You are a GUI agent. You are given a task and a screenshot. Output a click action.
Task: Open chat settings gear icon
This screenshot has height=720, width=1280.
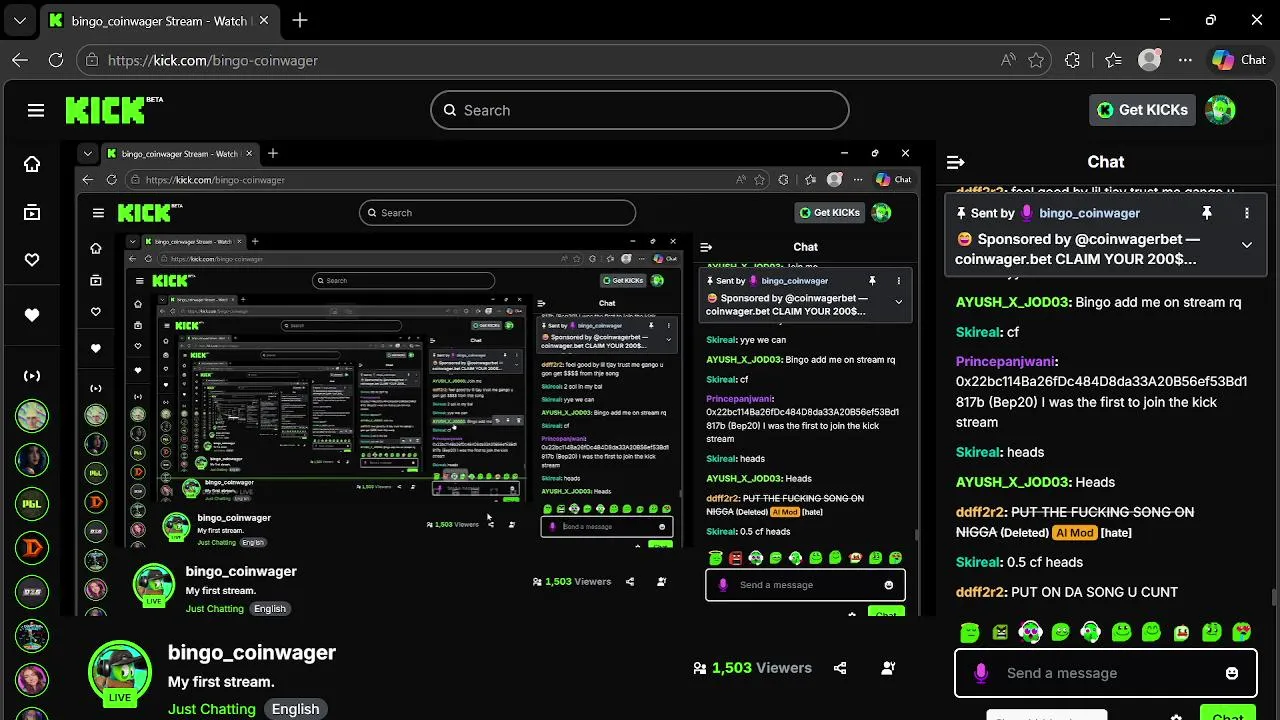1176,716
